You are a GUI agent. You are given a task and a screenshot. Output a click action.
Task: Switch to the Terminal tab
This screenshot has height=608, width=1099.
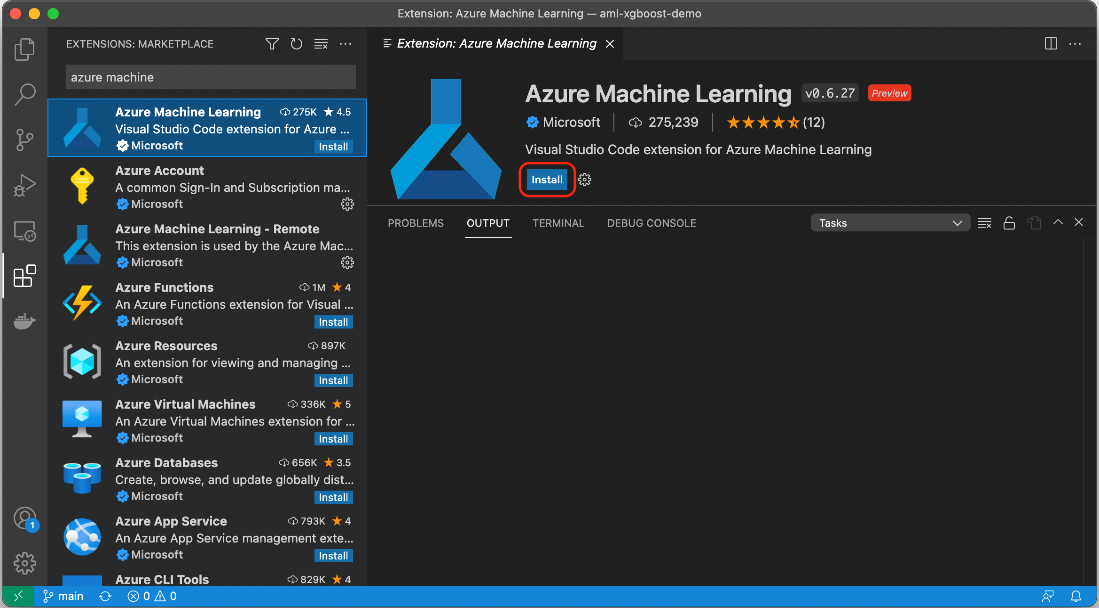558,223
